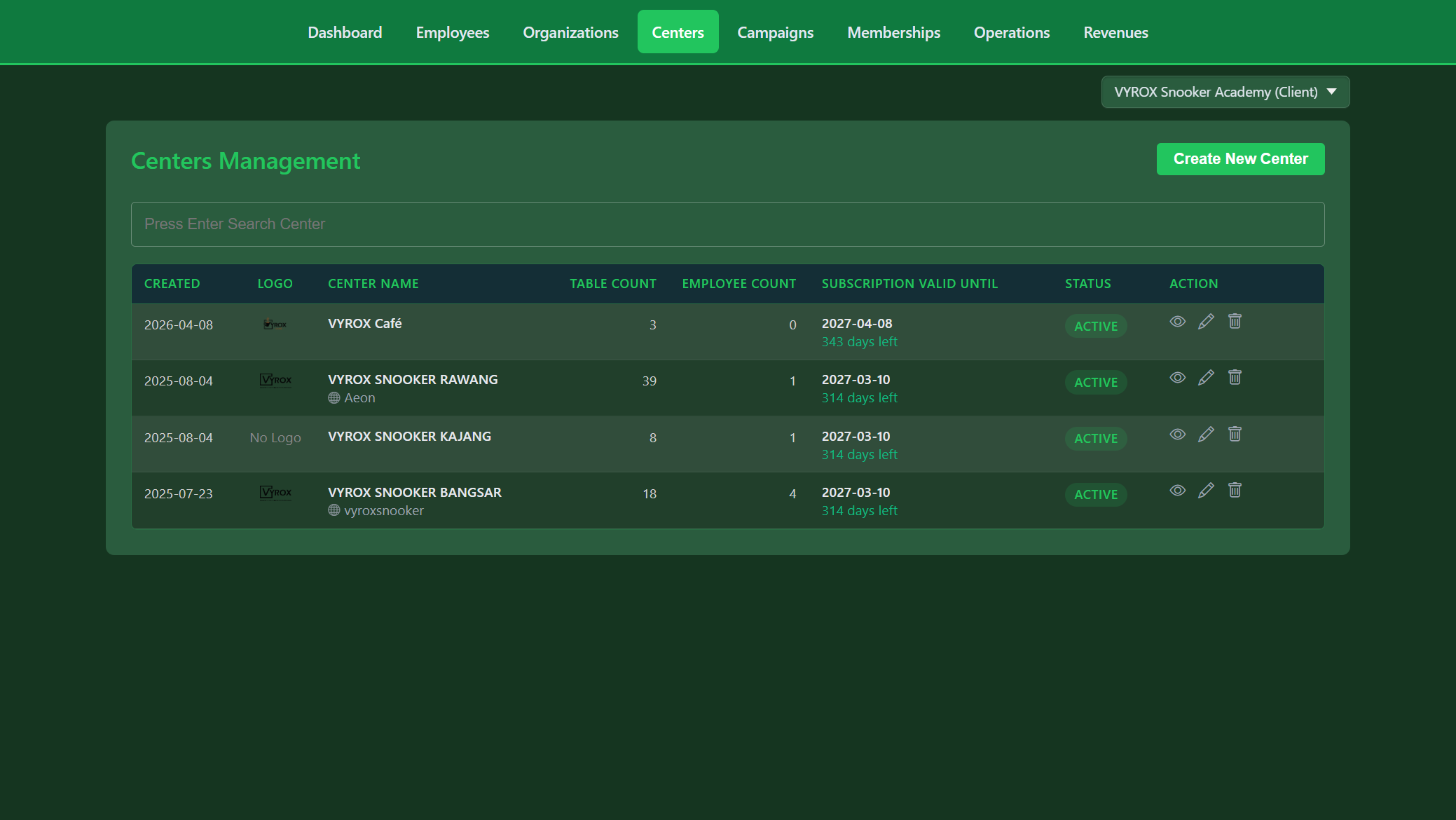View details of VYROX Café center
Viewport: 1456px width, 820px height.
pos(1177,321)
